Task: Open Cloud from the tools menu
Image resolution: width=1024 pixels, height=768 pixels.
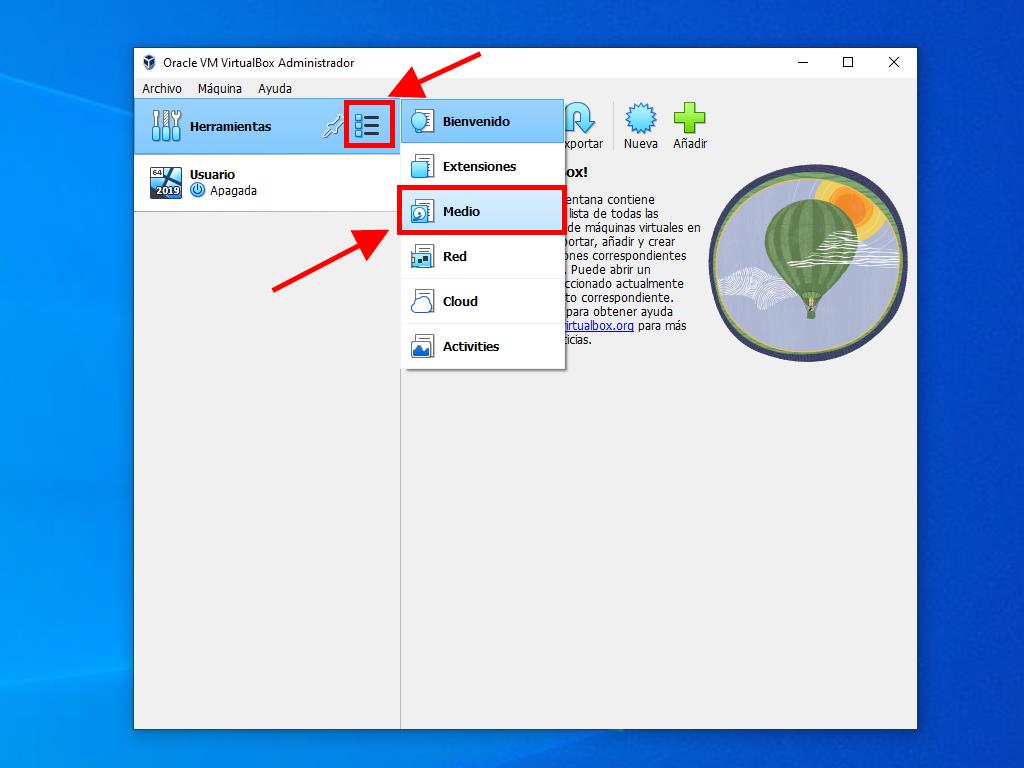Action: [482, 302]
